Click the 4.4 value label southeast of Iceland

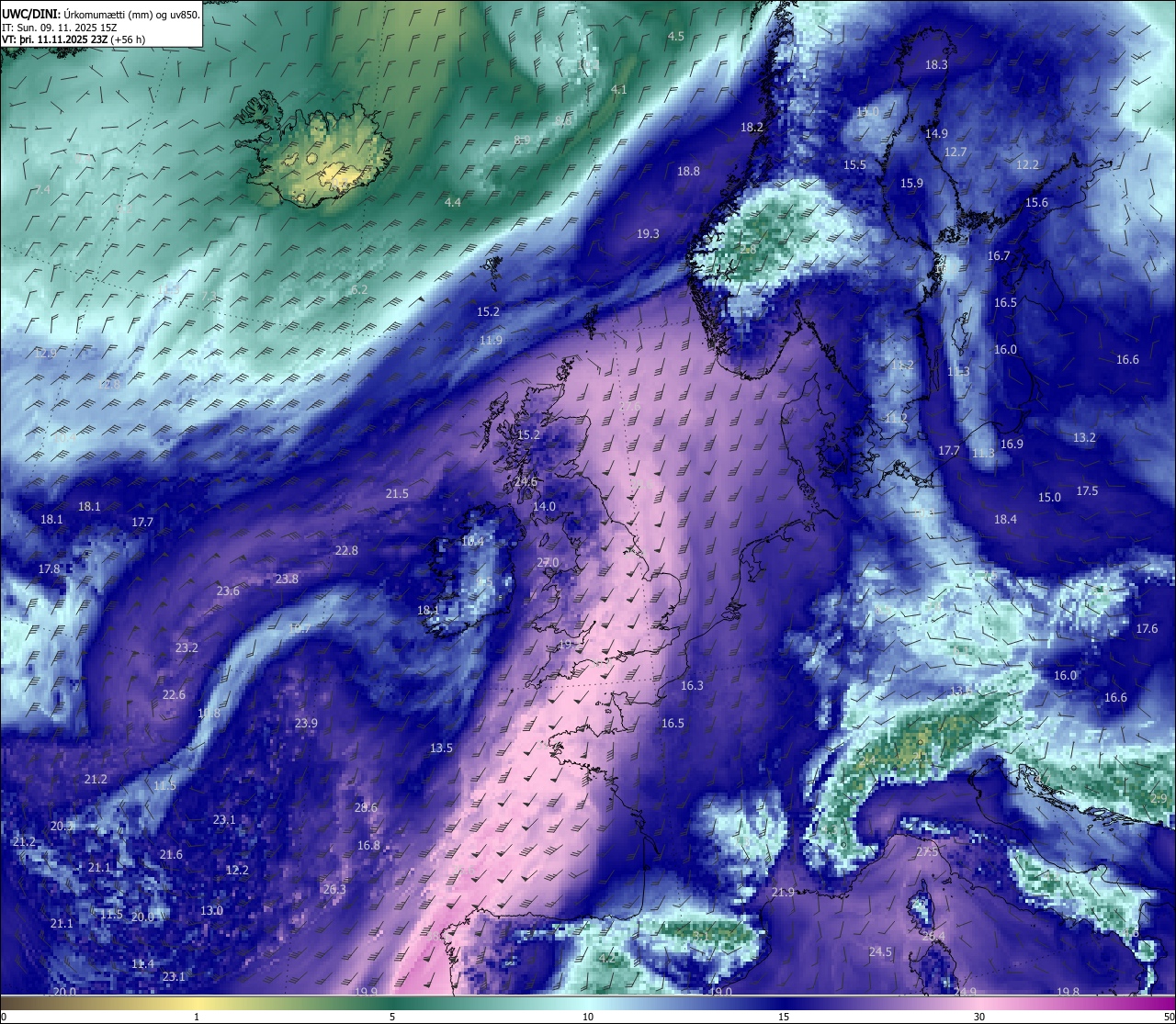(x=453, y=203)
